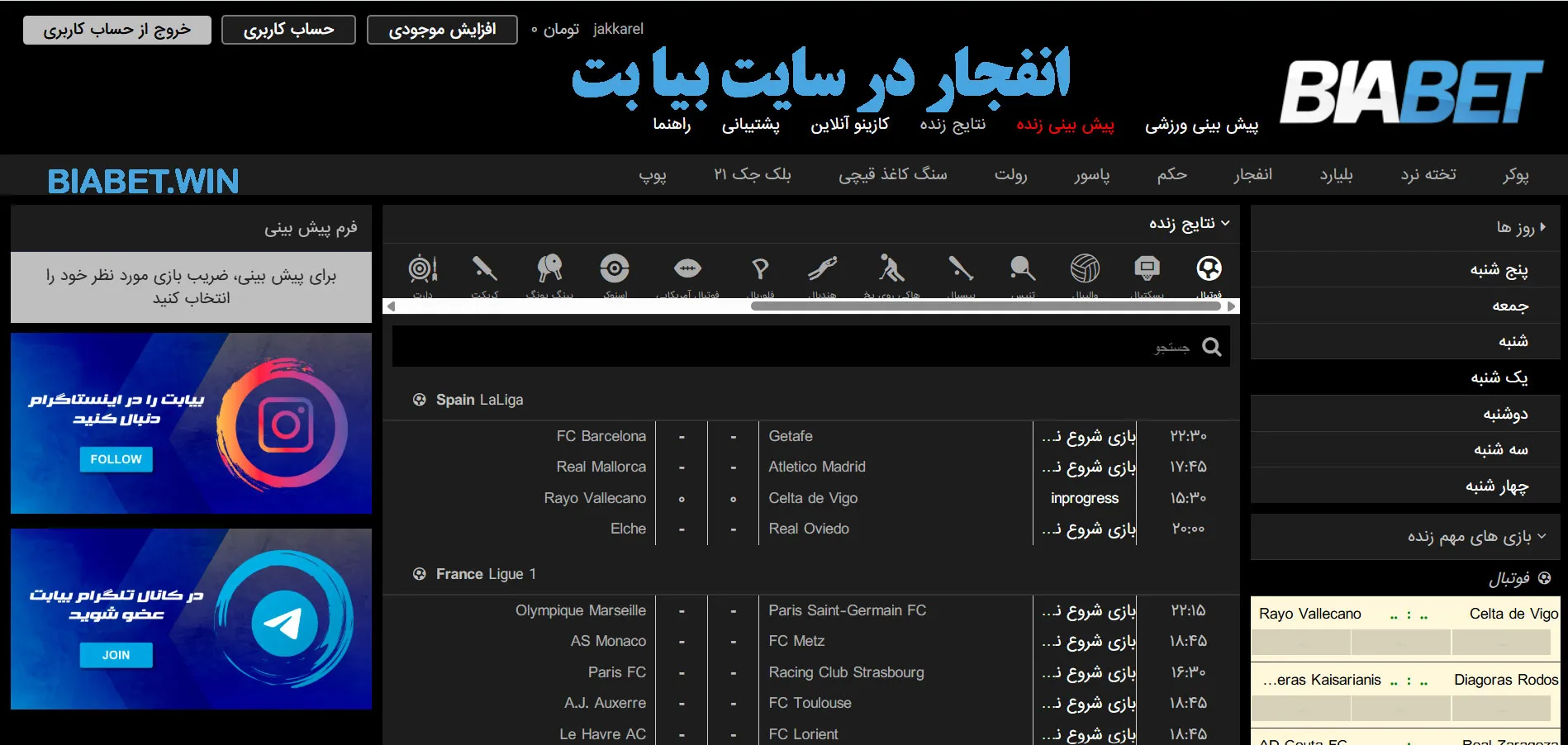Click the sports list horizontal scrollbar
The width and height of the screenshot is (1568, 745).
pyautogui.click(x=983, y=306)
